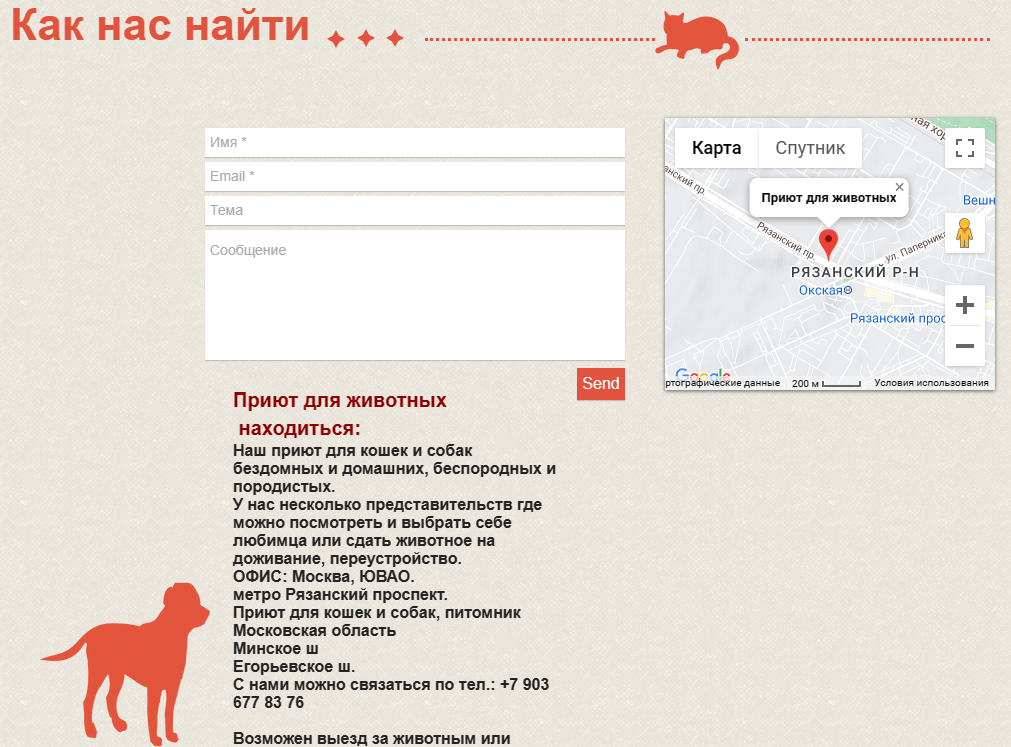Click the 'Окская' metro label on map
The height and width of the screenshot is (747, 1011).
[x=825, y=291]
